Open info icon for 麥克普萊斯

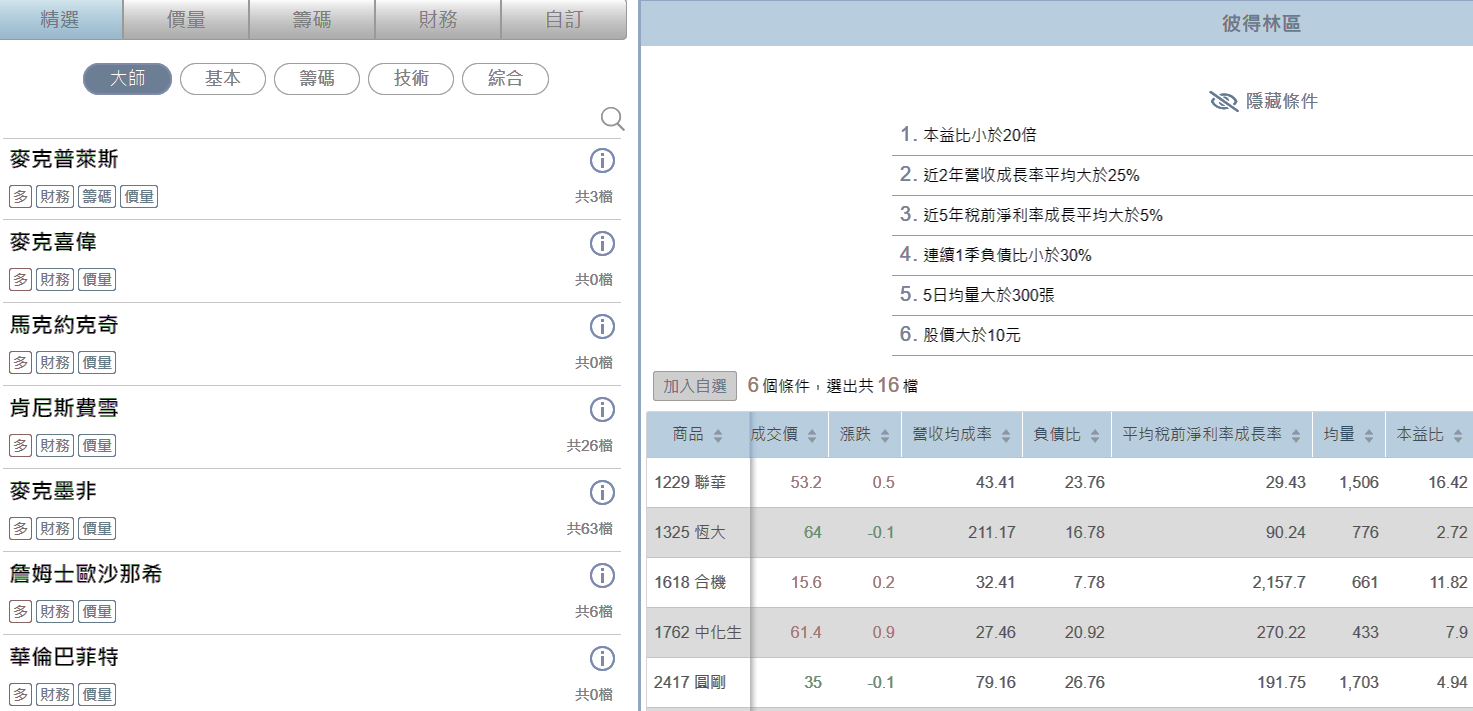(602, 161)
